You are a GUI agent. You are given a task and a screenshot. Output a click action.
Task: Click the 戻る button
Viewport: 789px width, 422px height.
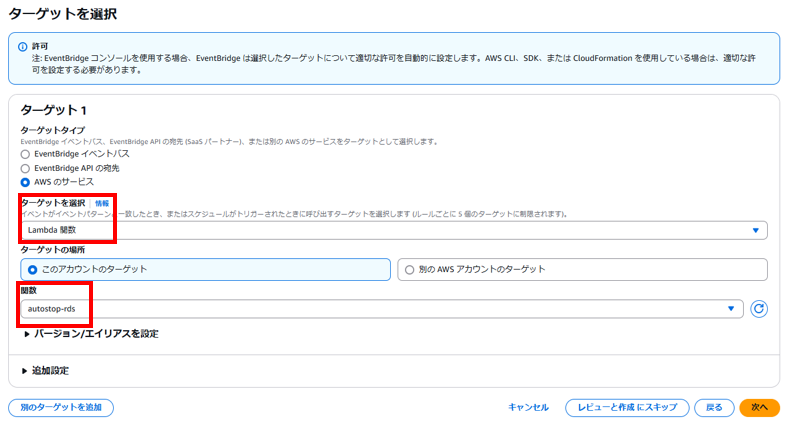714,407
